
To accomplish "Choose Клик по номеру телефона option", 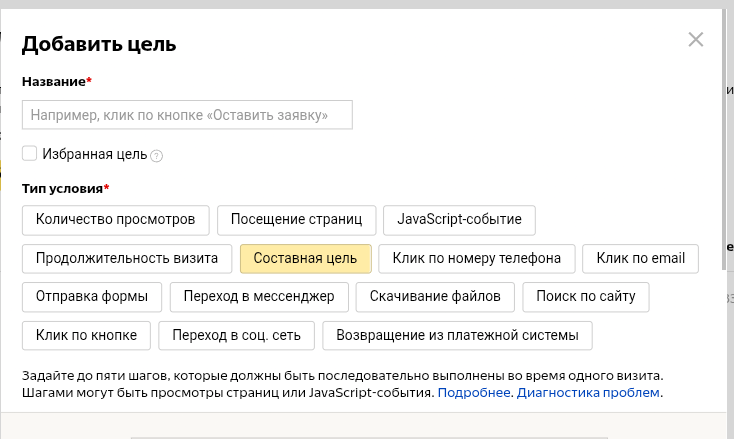I will (477, 258).
